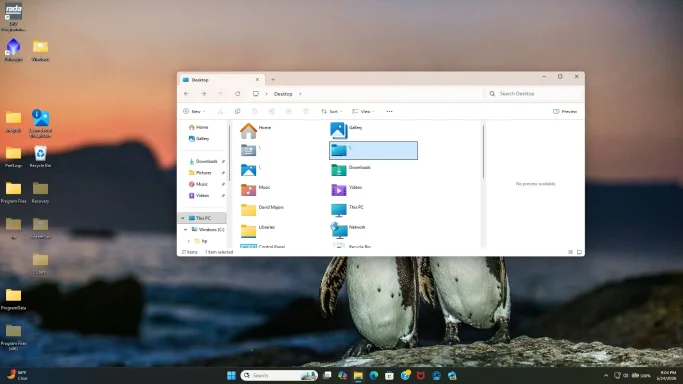Click the taskbar Search box
The height and width of the screenshot is (384, 683).
[x=279, y=375]
